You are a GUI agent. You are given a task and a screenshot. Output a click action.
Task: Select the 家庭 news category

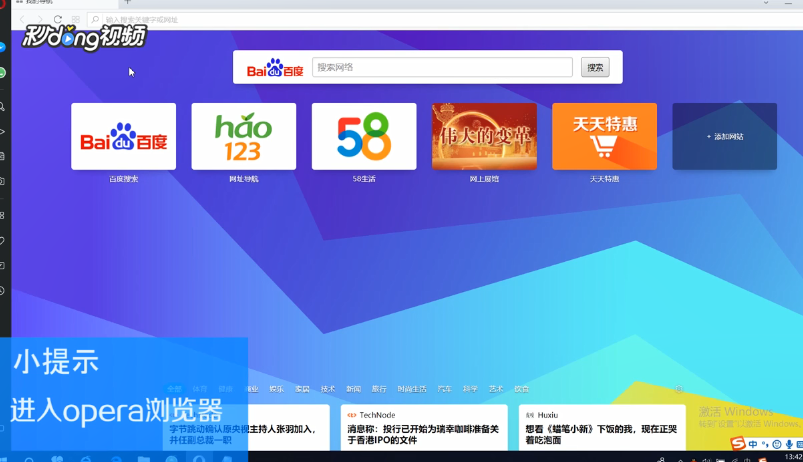[302, 389]
